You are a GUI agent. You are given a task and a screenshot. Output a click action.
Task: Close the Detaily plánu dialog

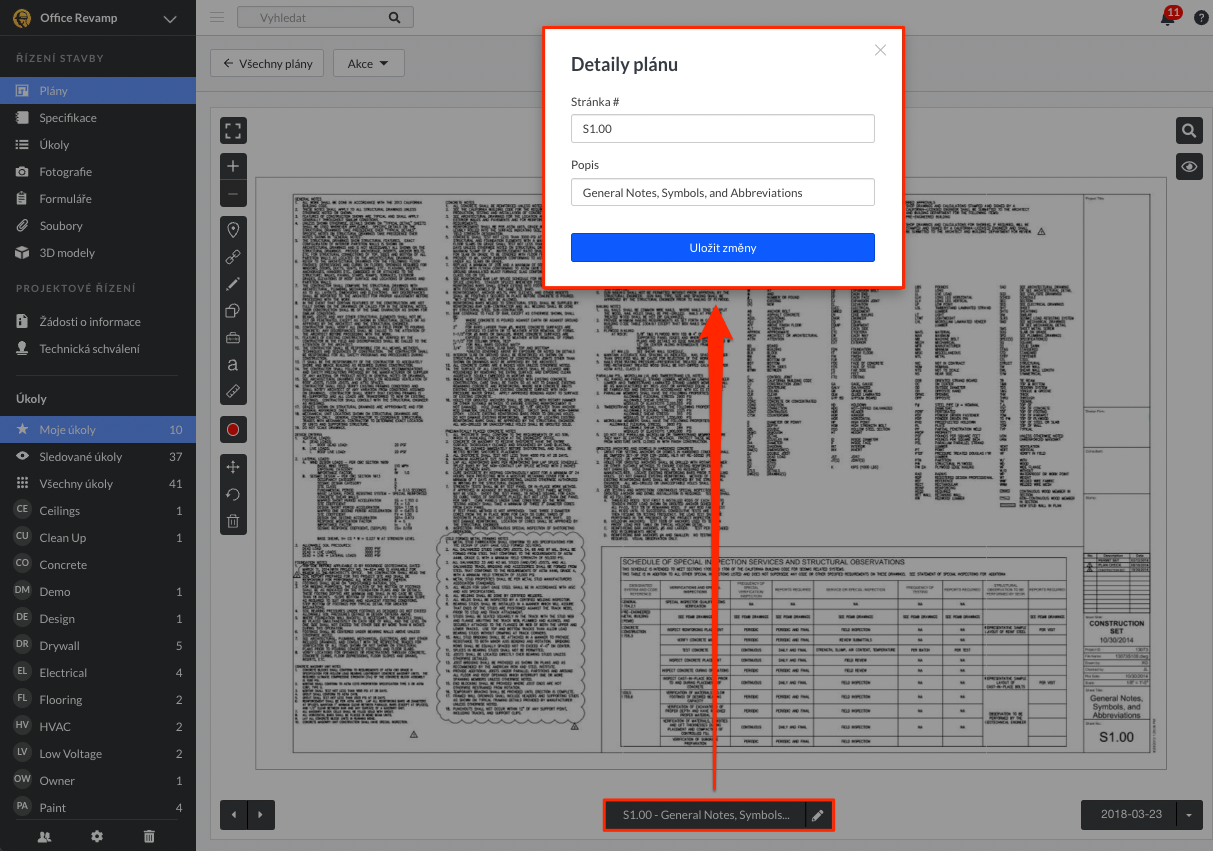tap(880, 50)
